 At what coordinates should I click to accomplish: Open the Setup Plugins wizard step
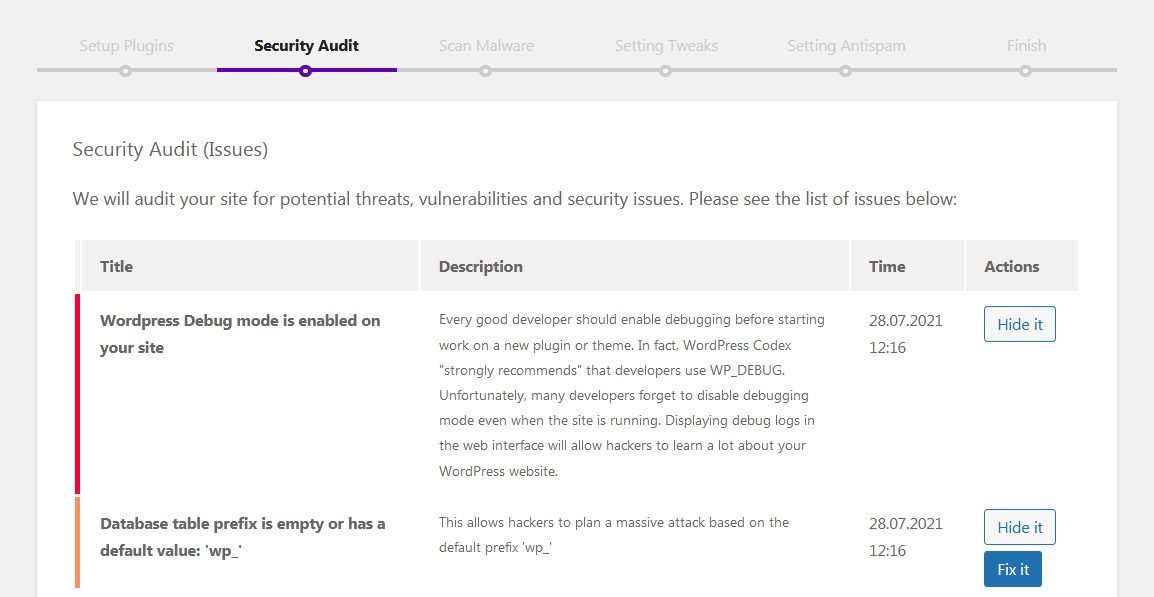tap(126, 46)
